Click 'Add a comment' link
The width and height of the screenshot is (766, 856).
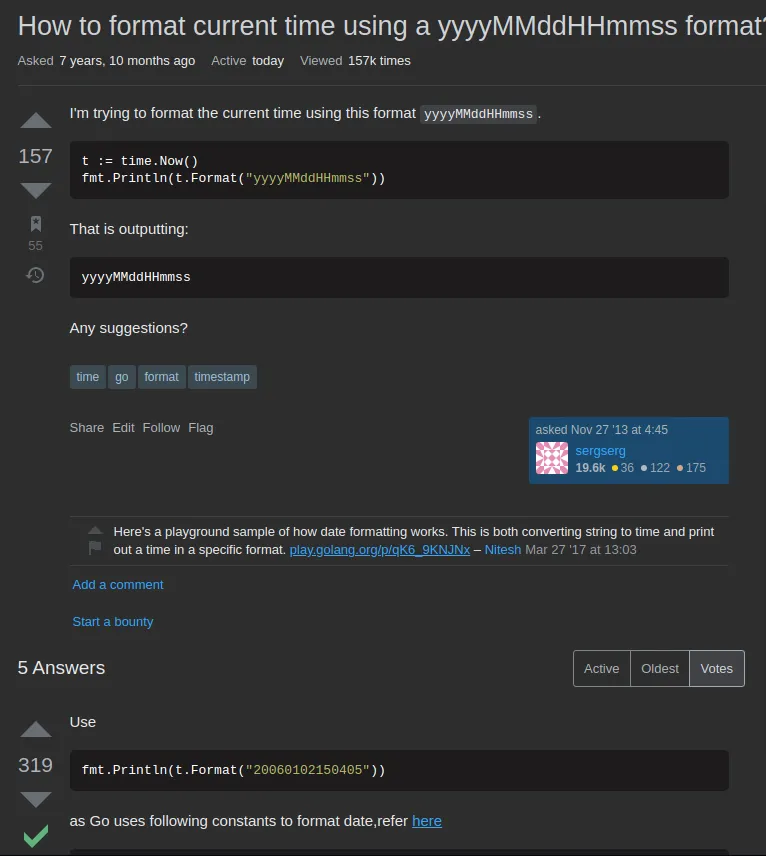point(118,584)
